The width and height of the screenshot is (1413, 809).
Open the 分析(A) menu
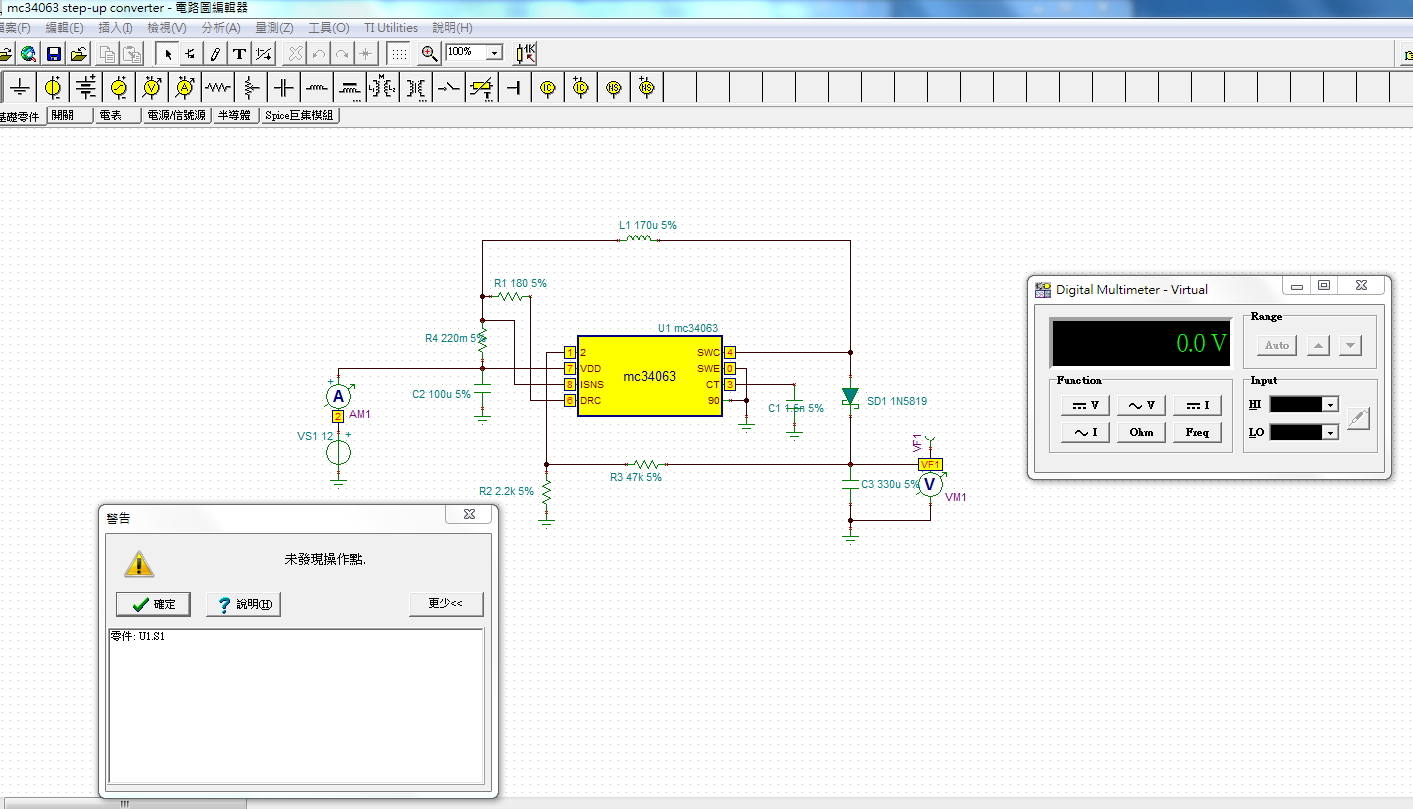(220, 28)
